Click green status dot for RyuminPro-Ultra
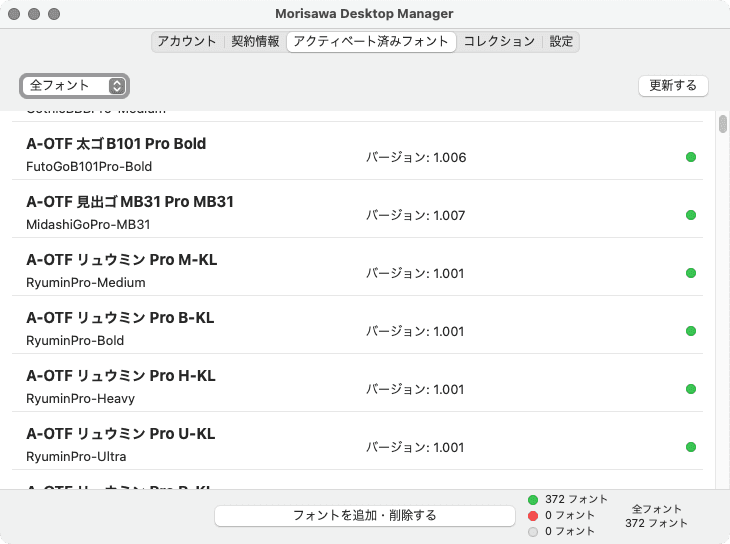The image size is (730, 544). click(691, 447)
